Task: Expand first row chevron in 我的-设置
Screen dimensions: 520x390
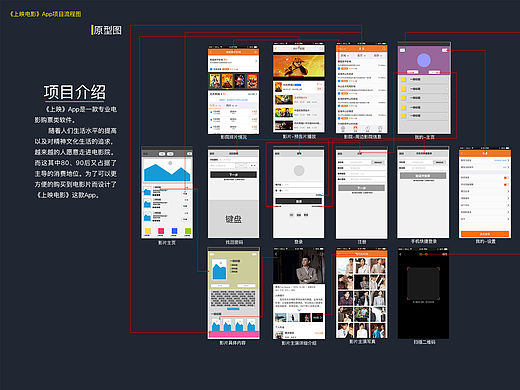Action: pyautogui.click(x=508, y=160)
